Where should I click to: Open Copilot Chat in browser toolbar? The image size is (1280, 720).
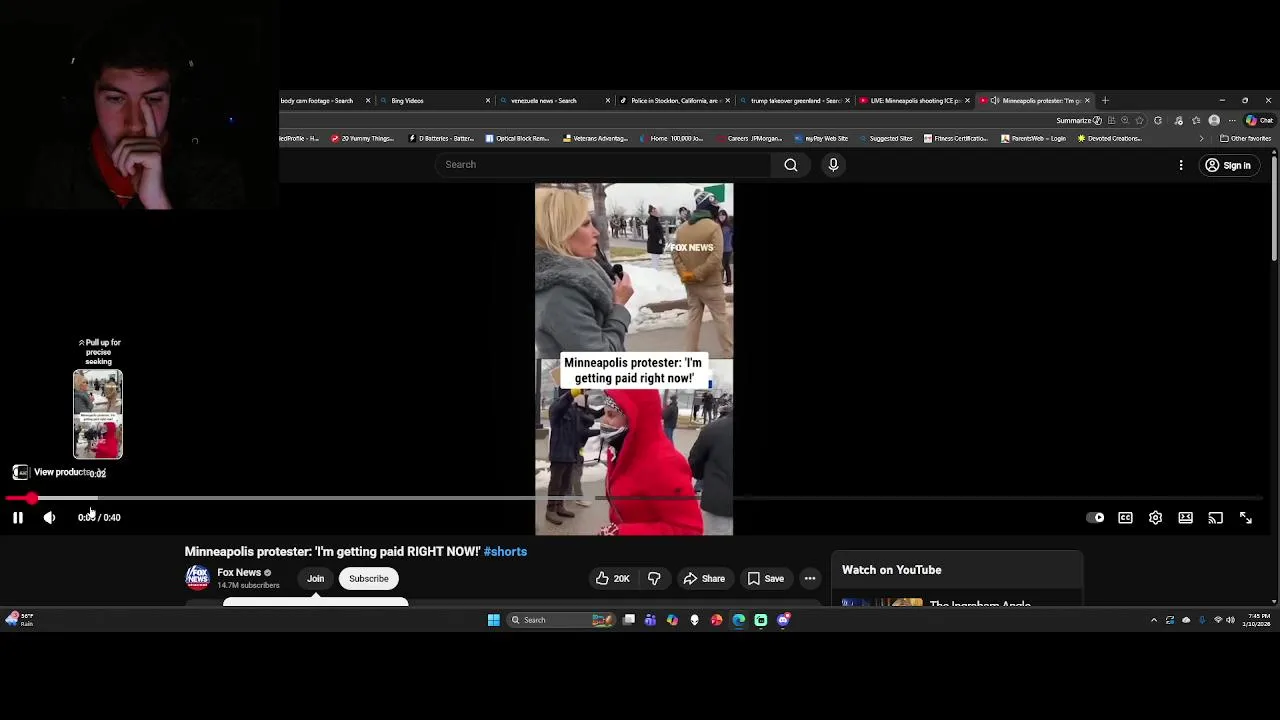(1259, 120)
